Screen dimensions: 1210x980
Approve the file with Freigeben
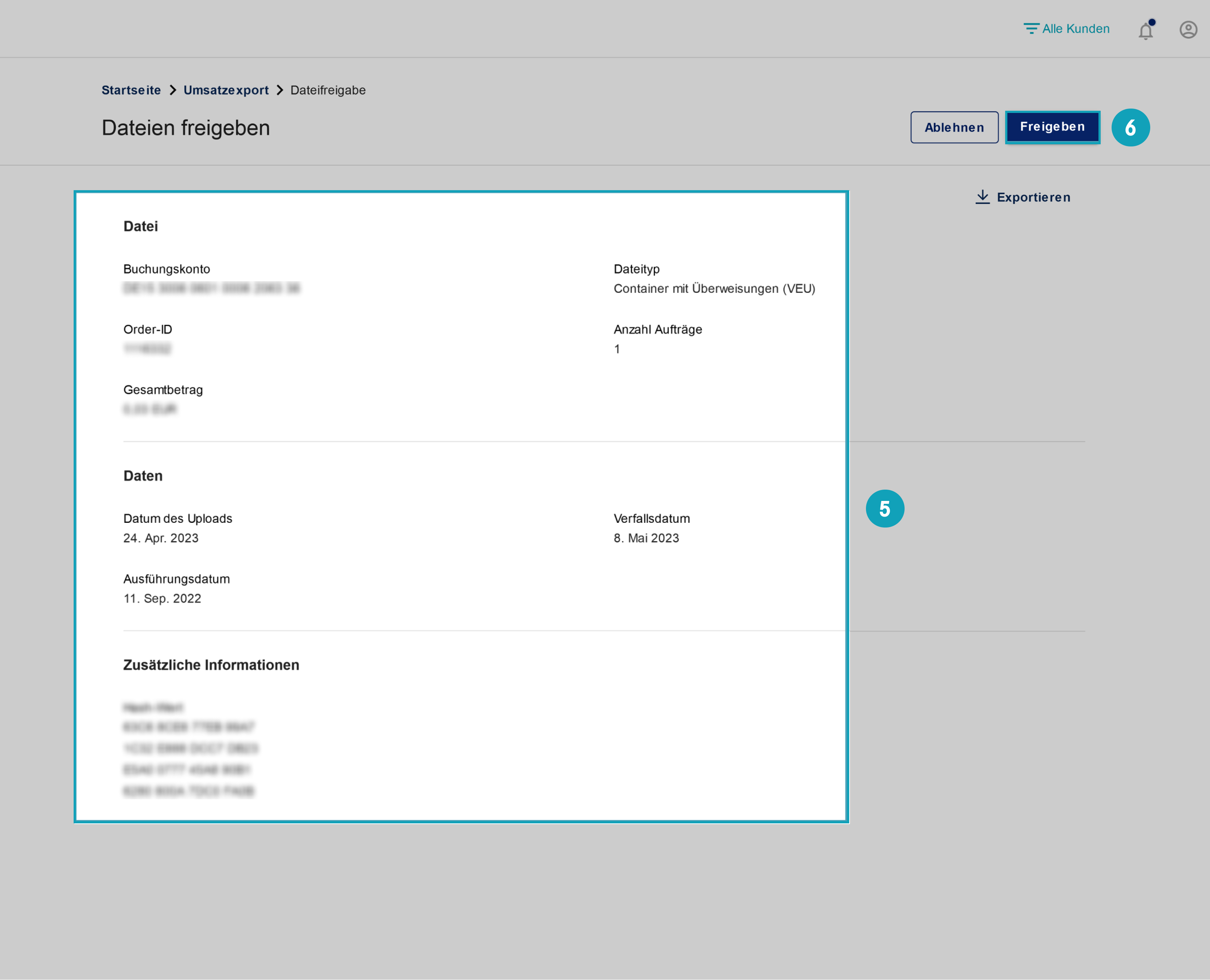[1053, 127]
